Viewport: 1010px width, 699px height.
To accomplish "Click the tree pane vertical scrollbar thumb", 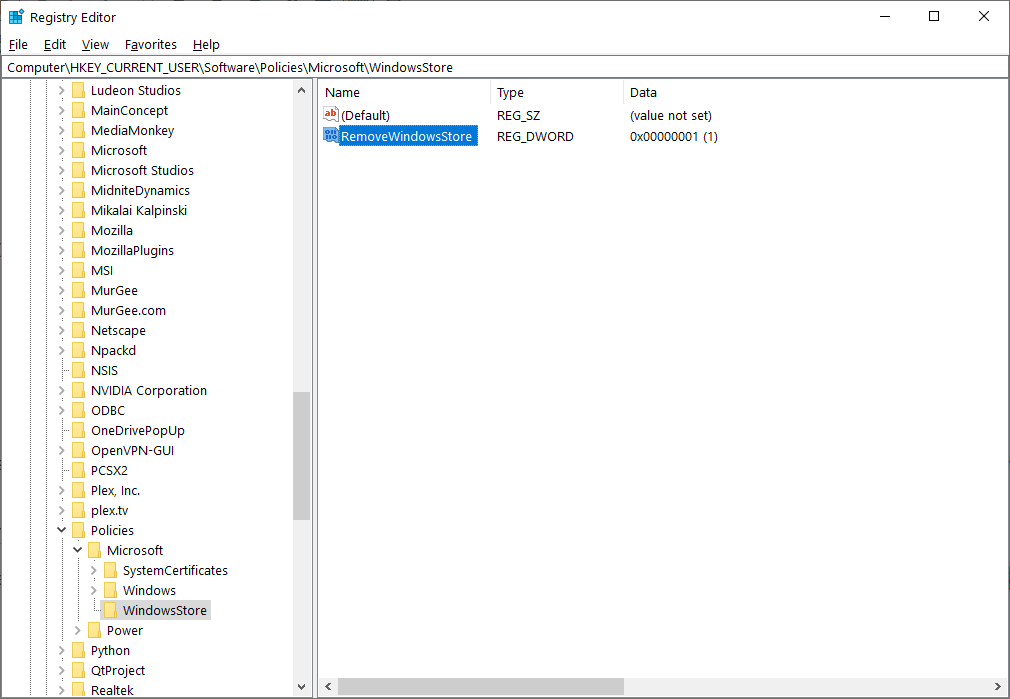I will [301, 455].
